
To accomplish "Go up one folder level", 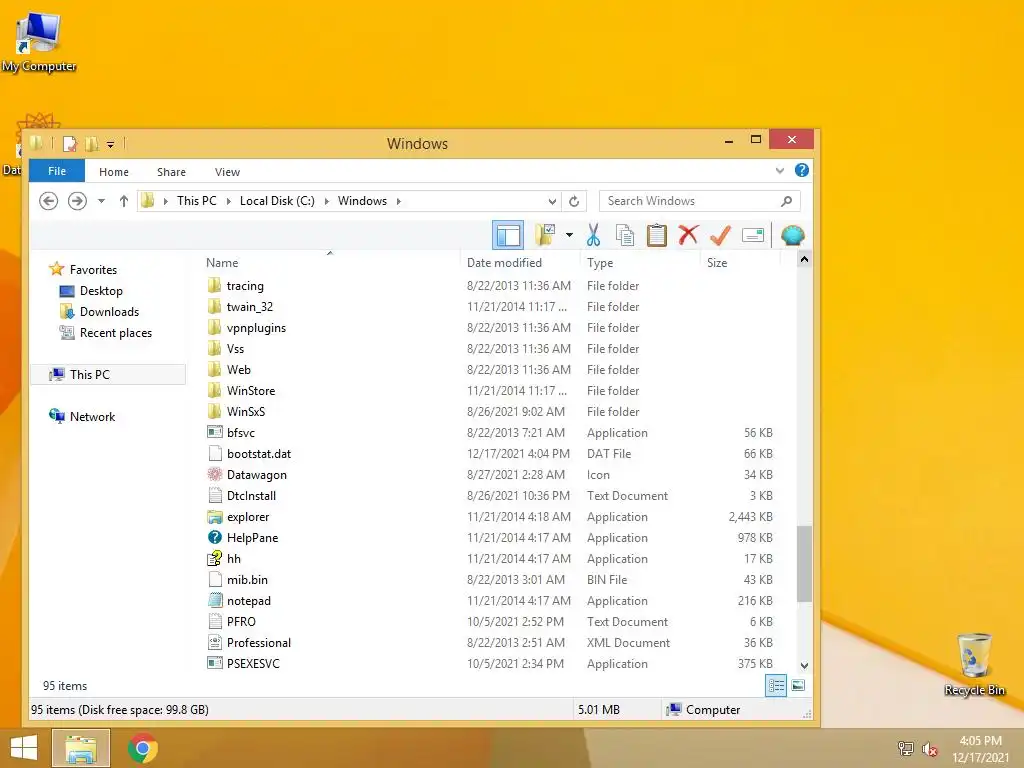I will (x=123, y=200).
